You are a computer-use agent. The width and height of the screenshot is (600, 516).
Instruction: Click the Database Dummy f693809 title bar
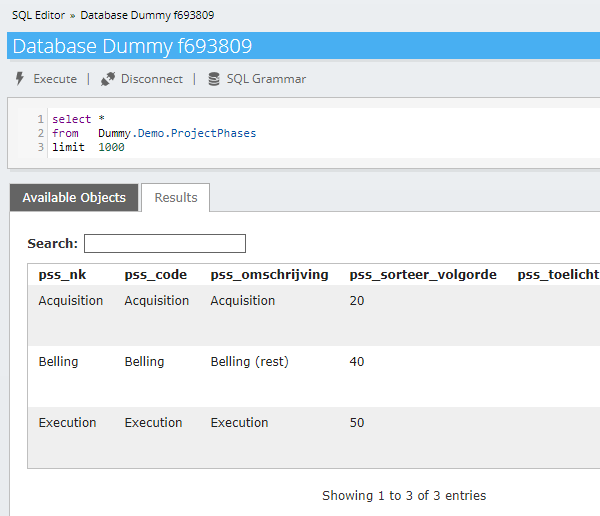point(303,46)
